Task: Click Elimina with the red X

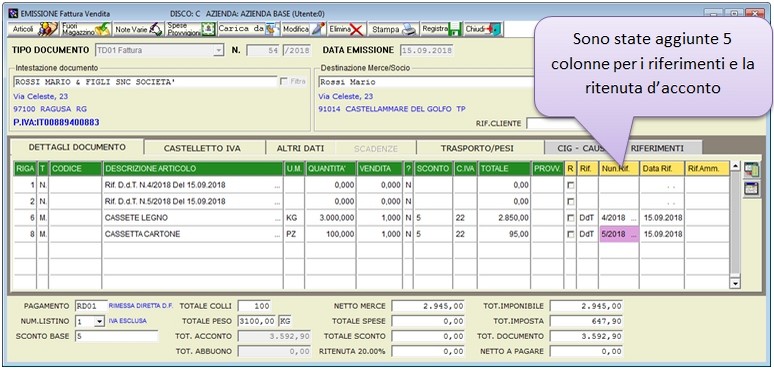Action: point(347,30)
